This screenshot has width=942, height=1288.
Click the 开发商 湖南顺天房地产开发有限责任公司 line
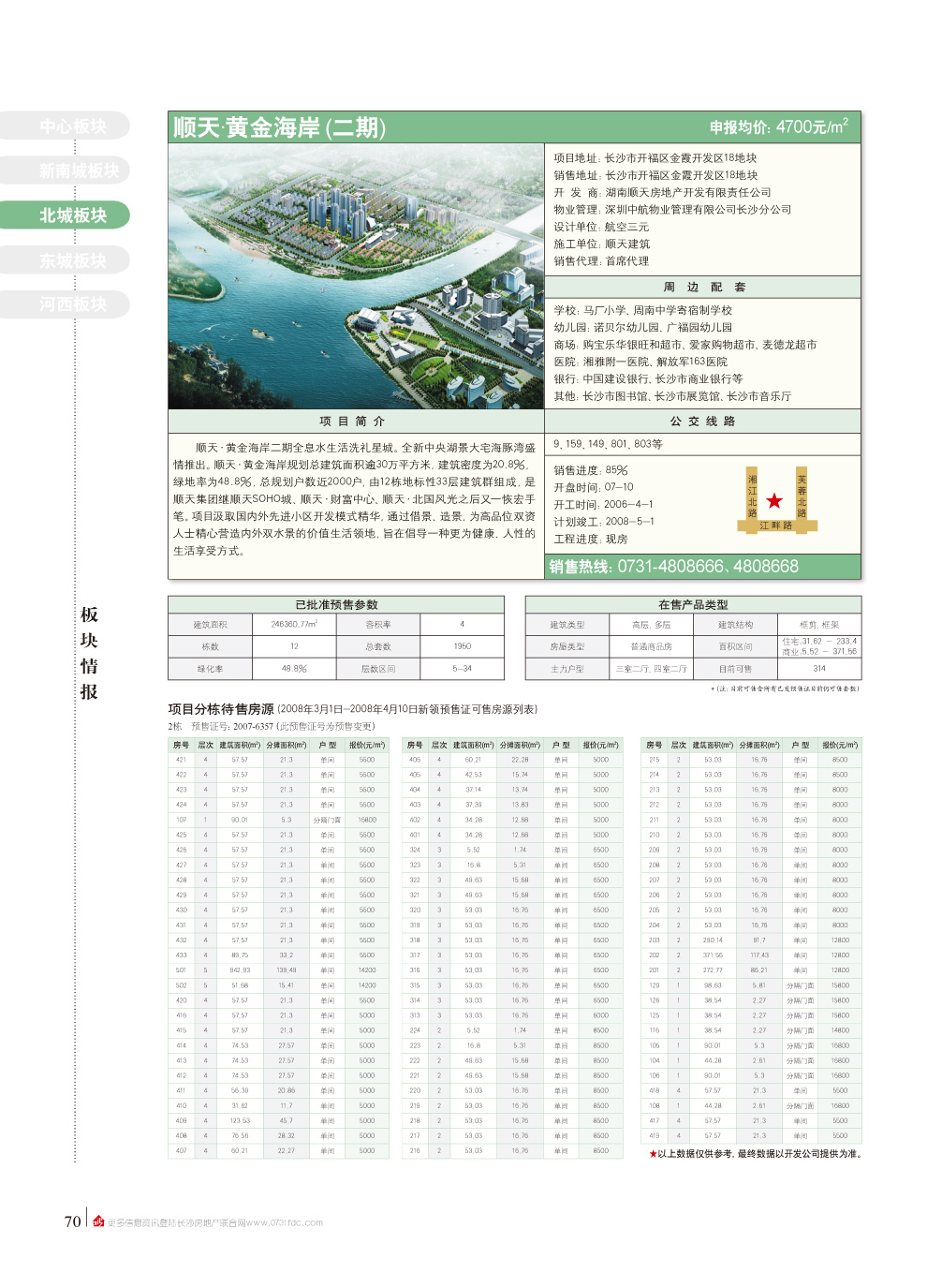662,192
